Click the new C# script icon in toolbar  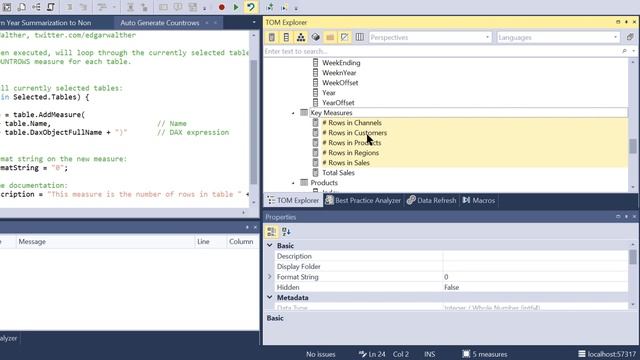tap(51, 7)
